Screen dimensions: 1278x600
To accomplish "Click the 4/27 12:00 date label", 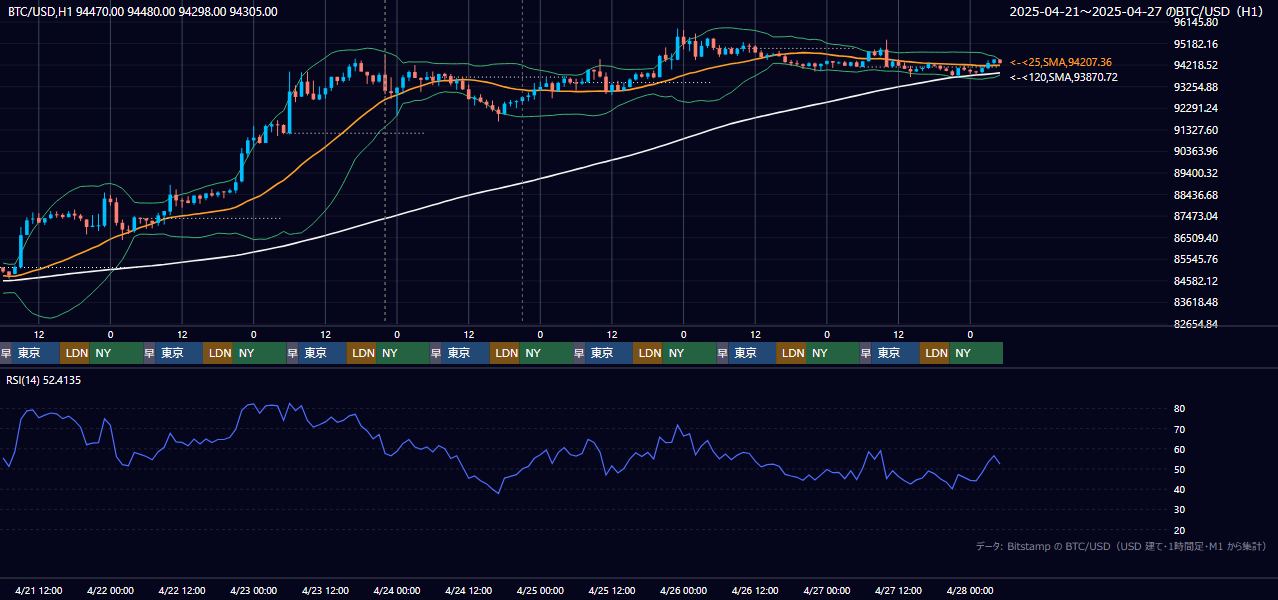I will click(x=899, y=590).
